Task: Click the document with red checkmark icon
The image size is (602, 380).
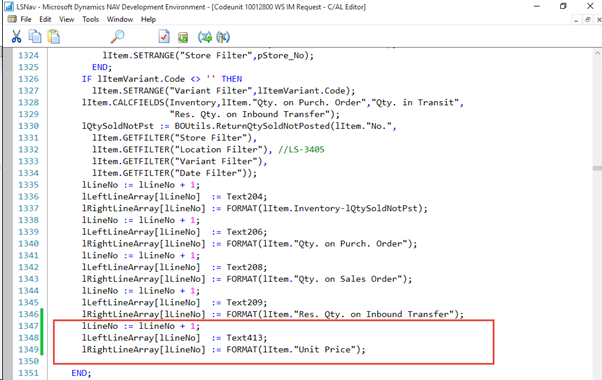Action: click(164, 36)
